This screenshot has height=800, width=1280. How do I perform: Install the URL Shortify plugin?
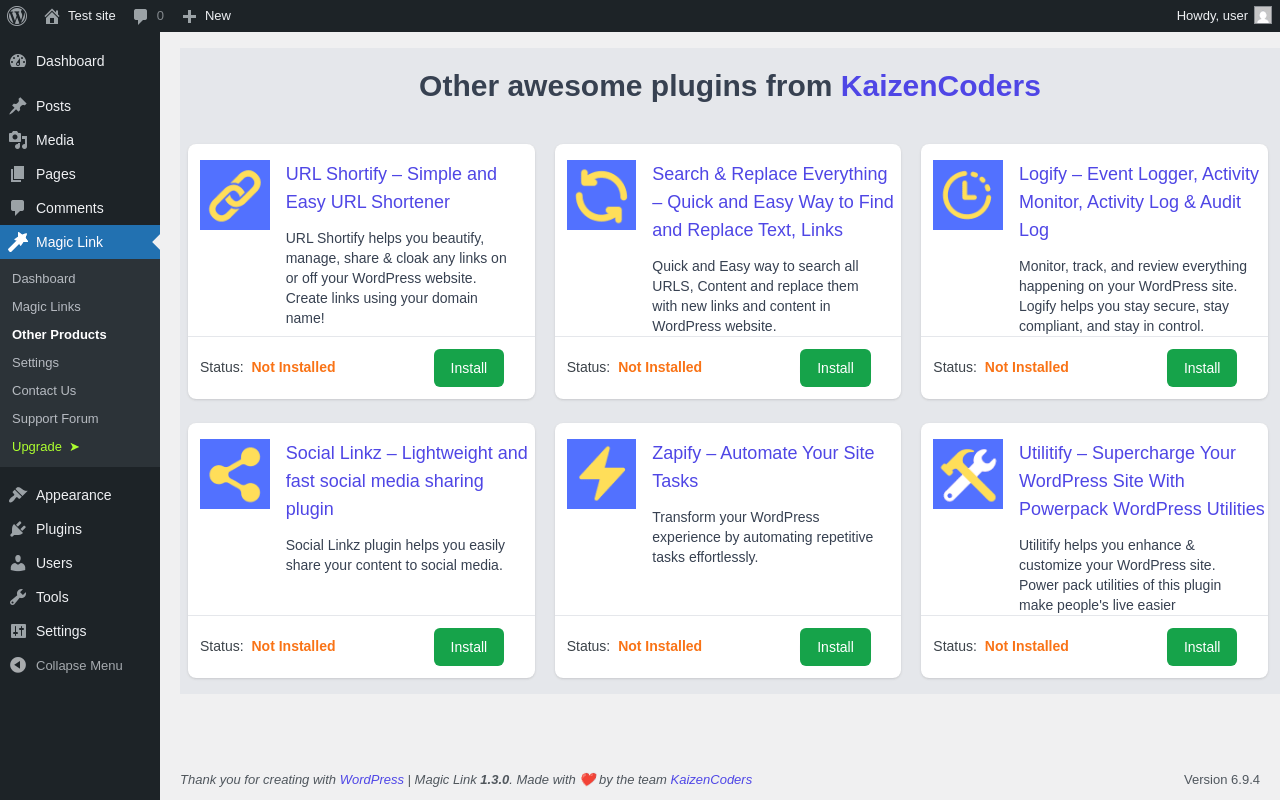pos(468,368)
